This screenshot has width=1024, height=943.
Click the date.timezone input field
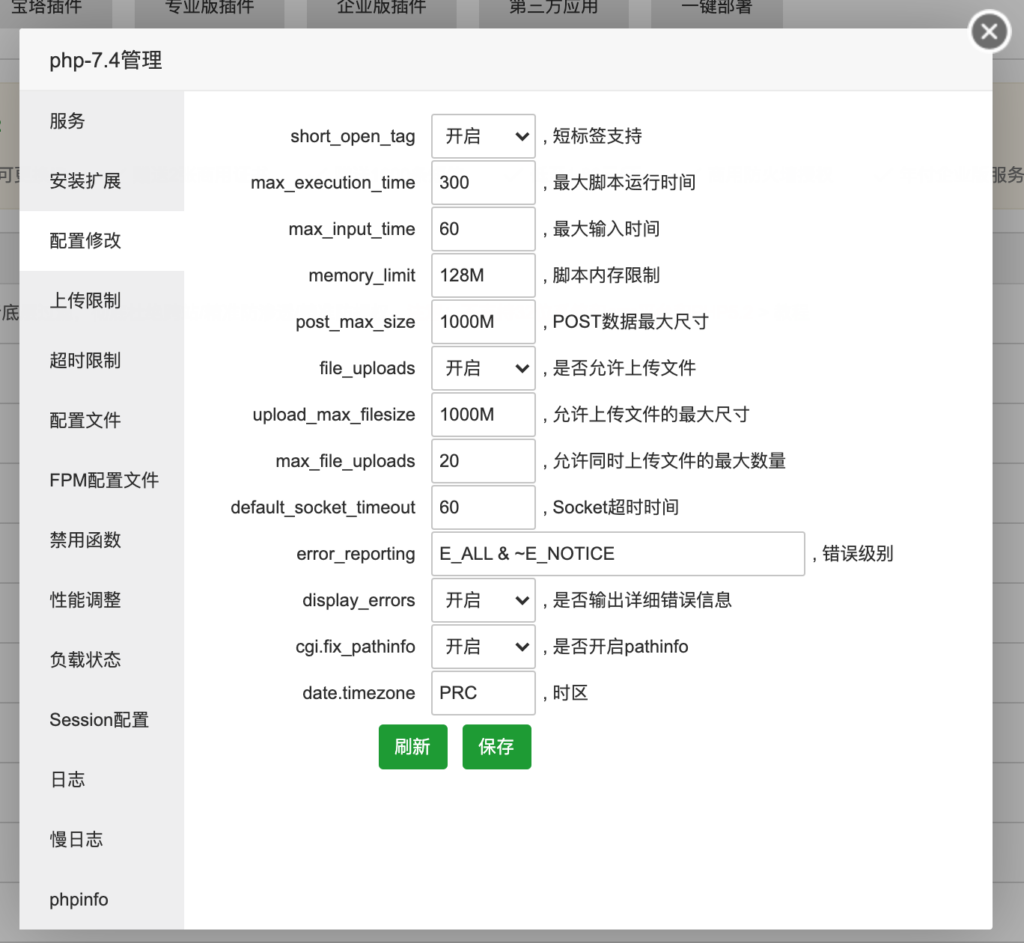[x=483, y=693]
